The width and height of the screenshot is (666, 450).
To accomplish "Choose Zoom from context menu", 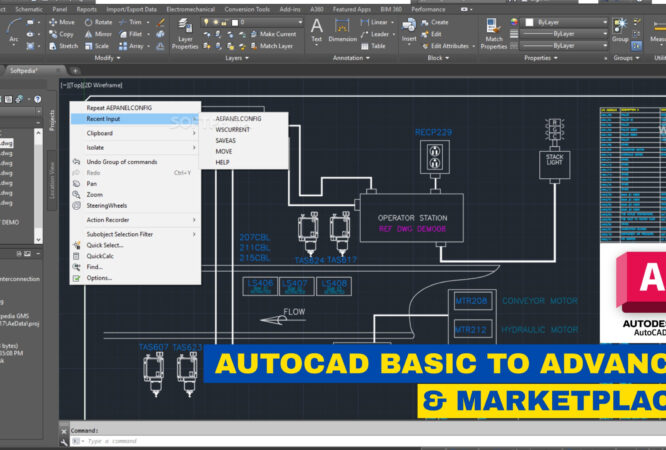I will [135, 195].
